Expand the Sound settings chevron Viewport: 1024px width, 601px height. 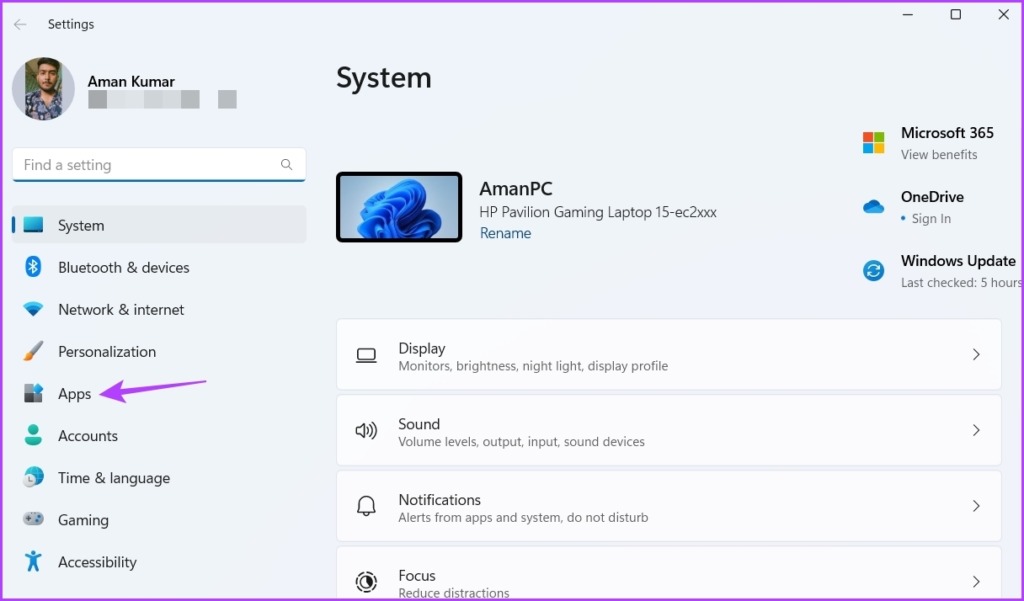pyautogui.click(x=977, y=430)
